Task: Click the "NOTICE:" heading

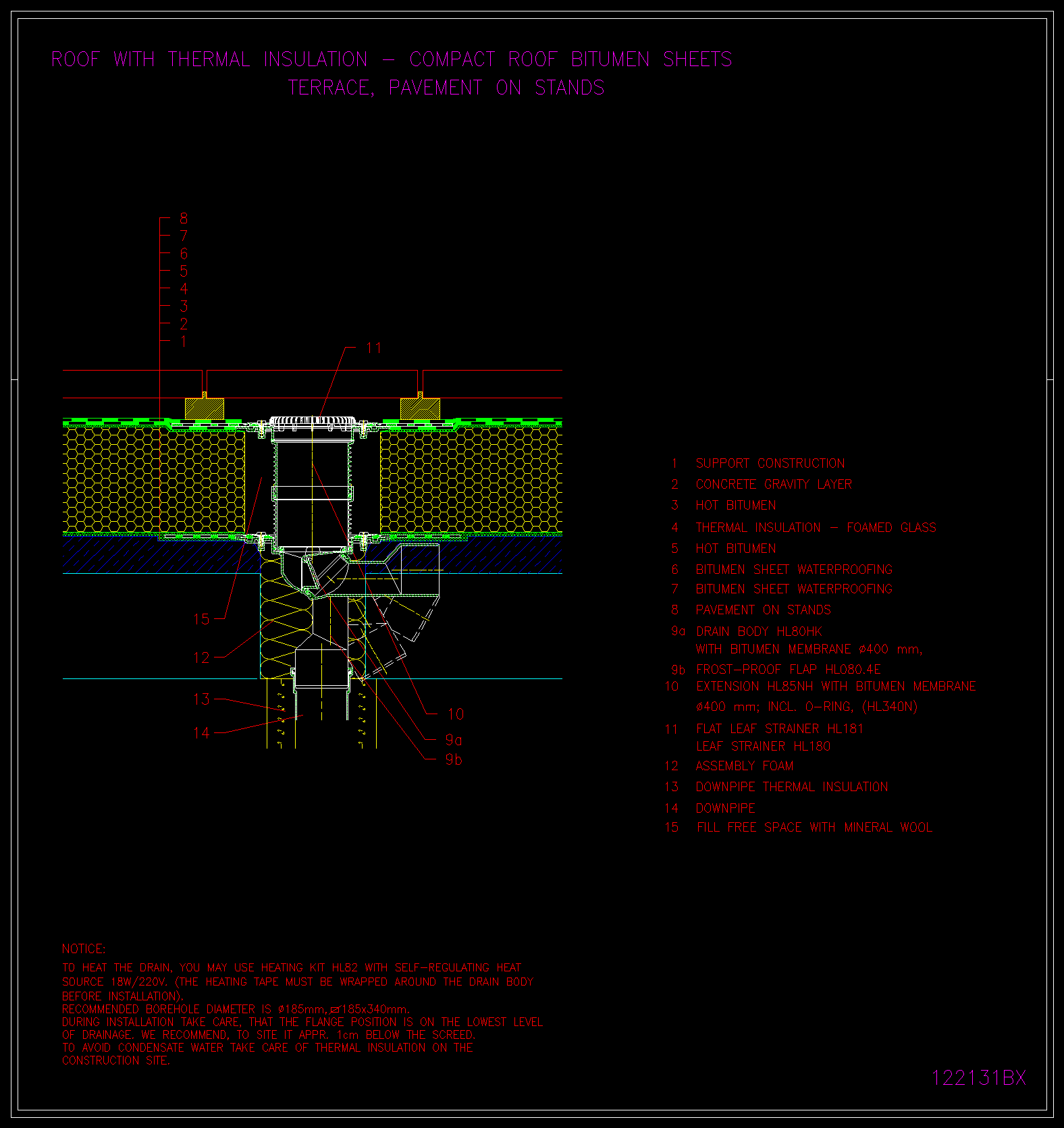Action: 84,948
